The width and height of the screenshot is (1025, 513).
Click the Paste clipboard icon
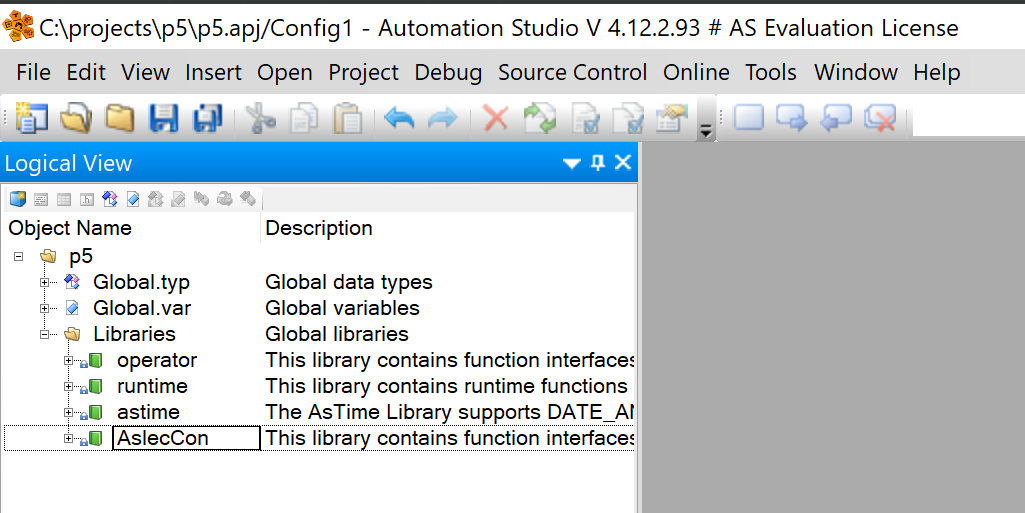[x=347, y=119]
